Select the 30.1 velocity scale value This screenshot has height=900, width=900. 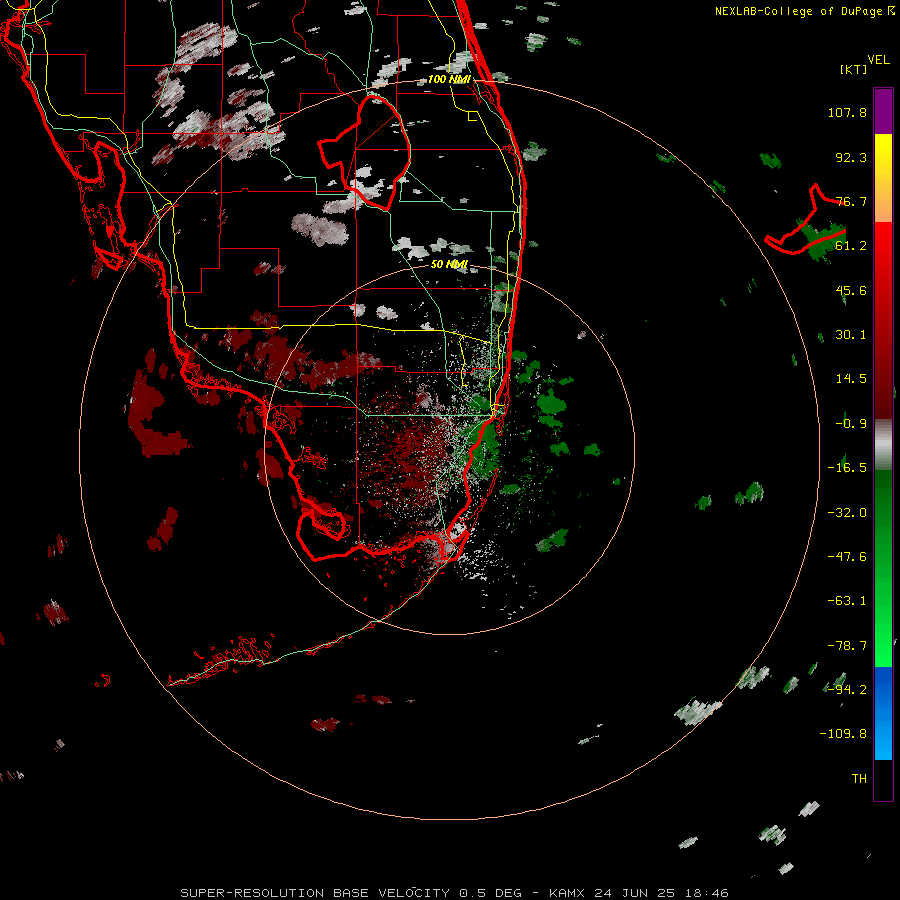tap(851, 335)
